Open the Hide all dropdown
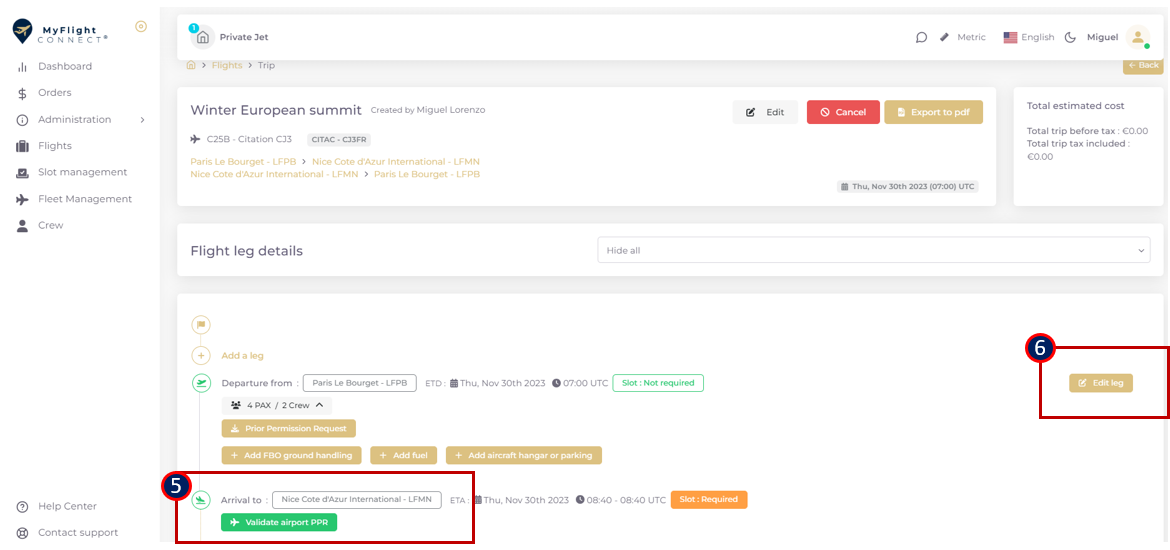The width and height of the screenshot is (1170, 550). (873, 250)
